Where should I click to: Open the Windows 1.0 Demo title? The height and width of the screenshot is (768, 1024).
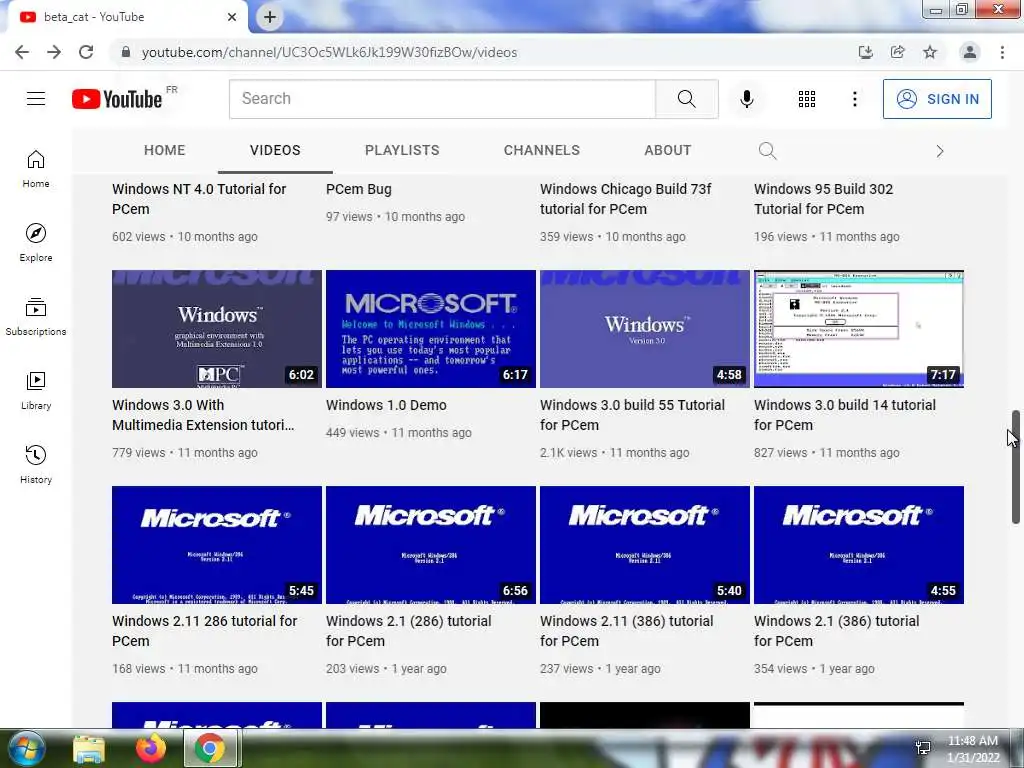click(x=386, y=405)
